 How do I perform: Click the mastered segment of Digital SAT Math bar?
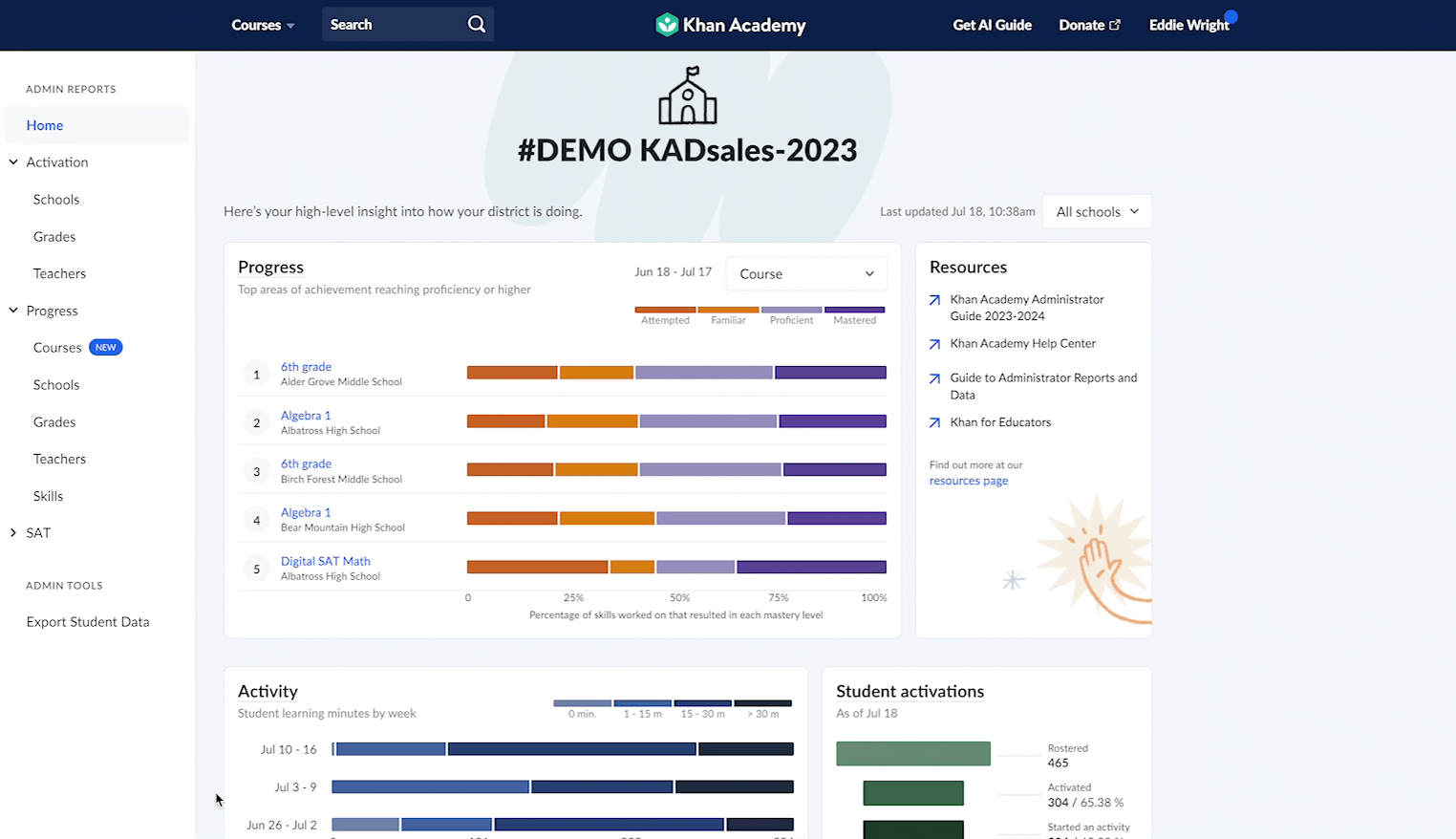coord(811,568)
